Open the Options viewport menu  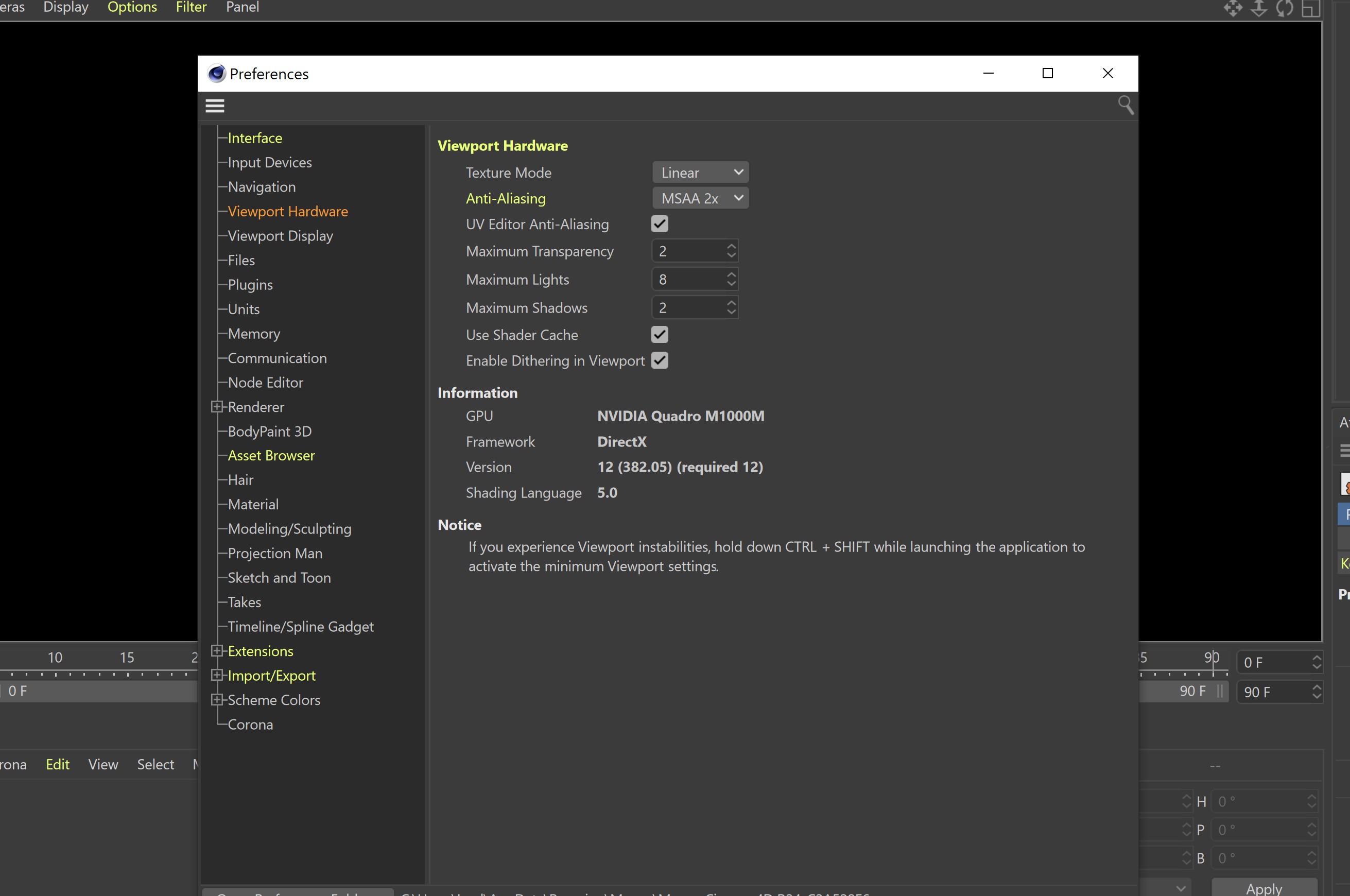coord(132,7)
